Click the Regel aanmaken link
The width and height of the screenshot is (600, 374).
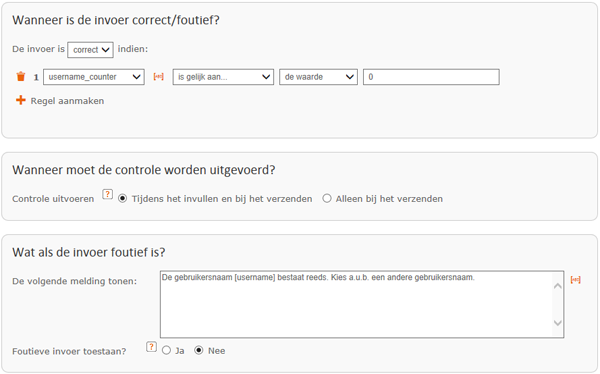(67, 101)
